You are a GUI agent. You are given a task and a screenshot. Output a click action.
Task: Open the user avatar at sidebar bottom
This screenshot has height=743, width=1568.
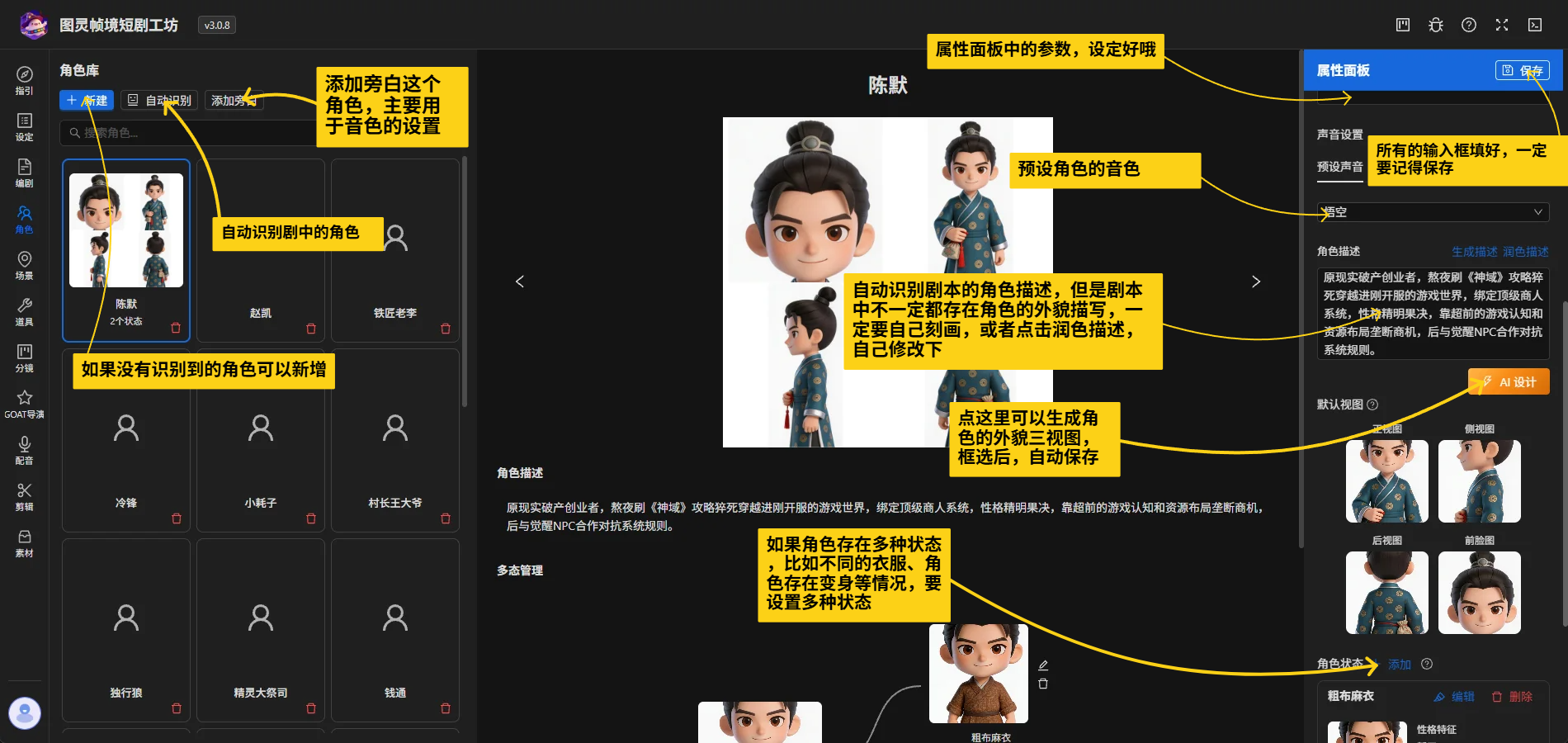25,712
